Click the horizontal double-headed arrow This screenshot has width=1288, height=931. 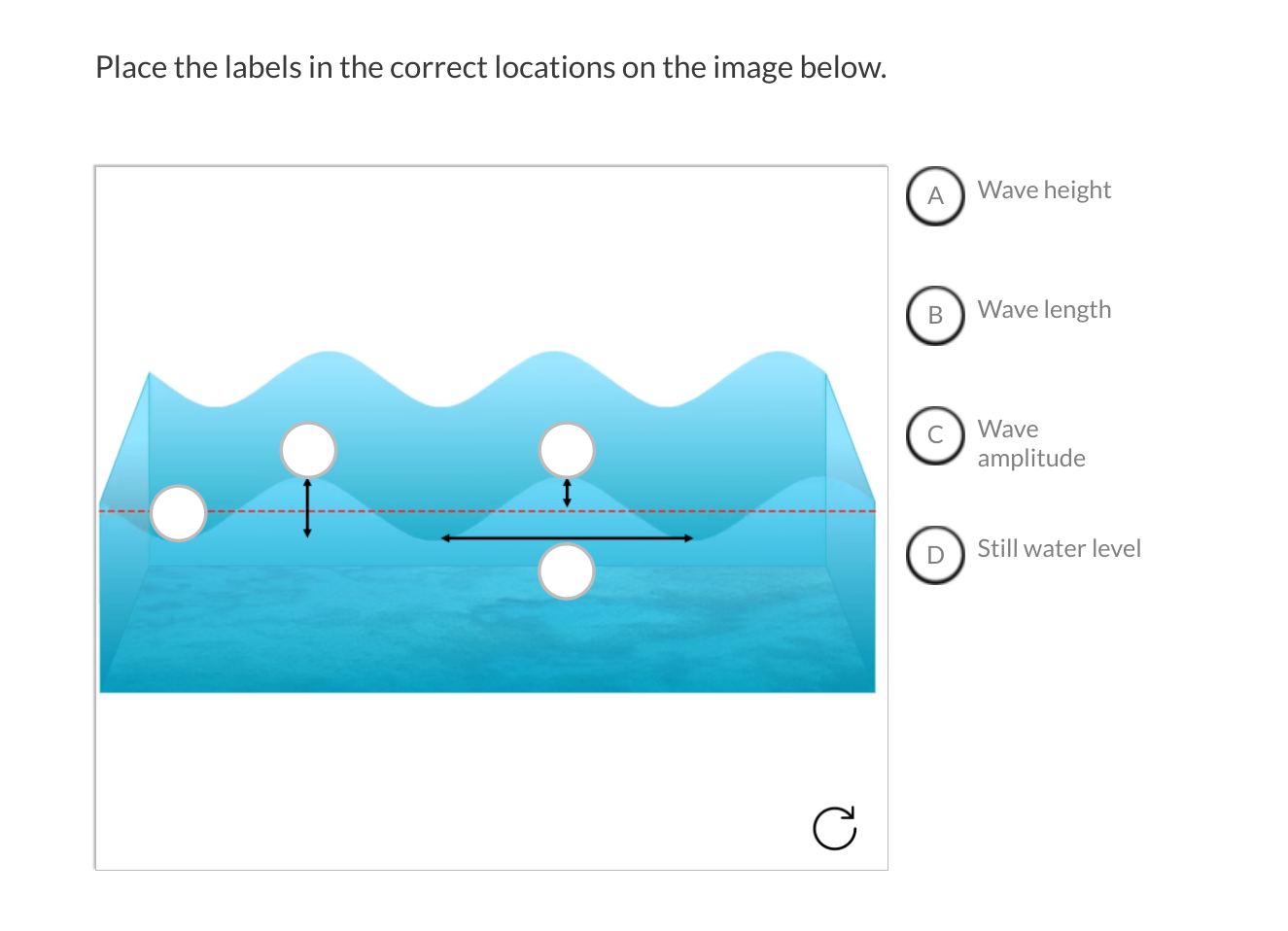tap(567, 537)
